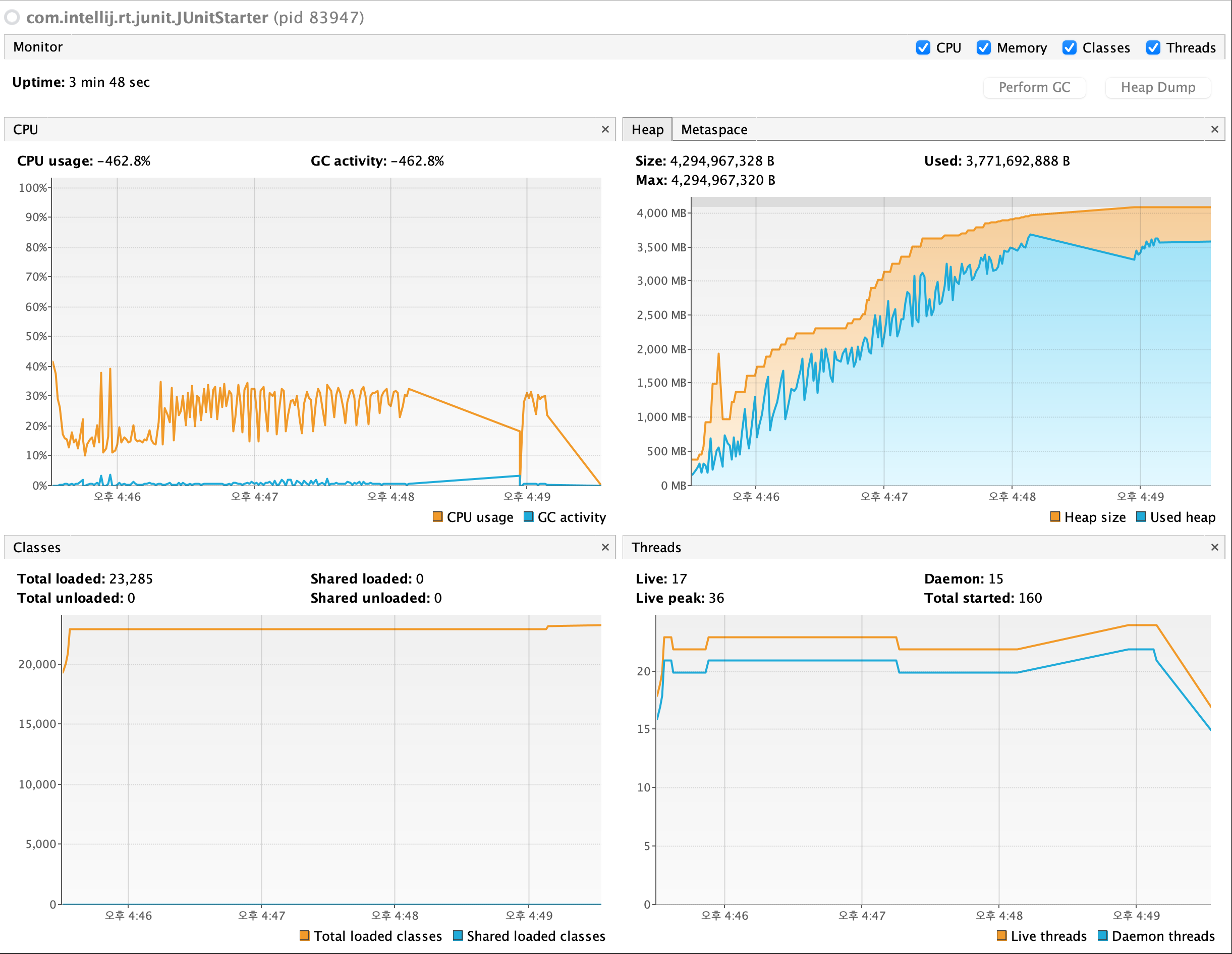Click the 4:48 time marker on Threads chart

[998, 915]
